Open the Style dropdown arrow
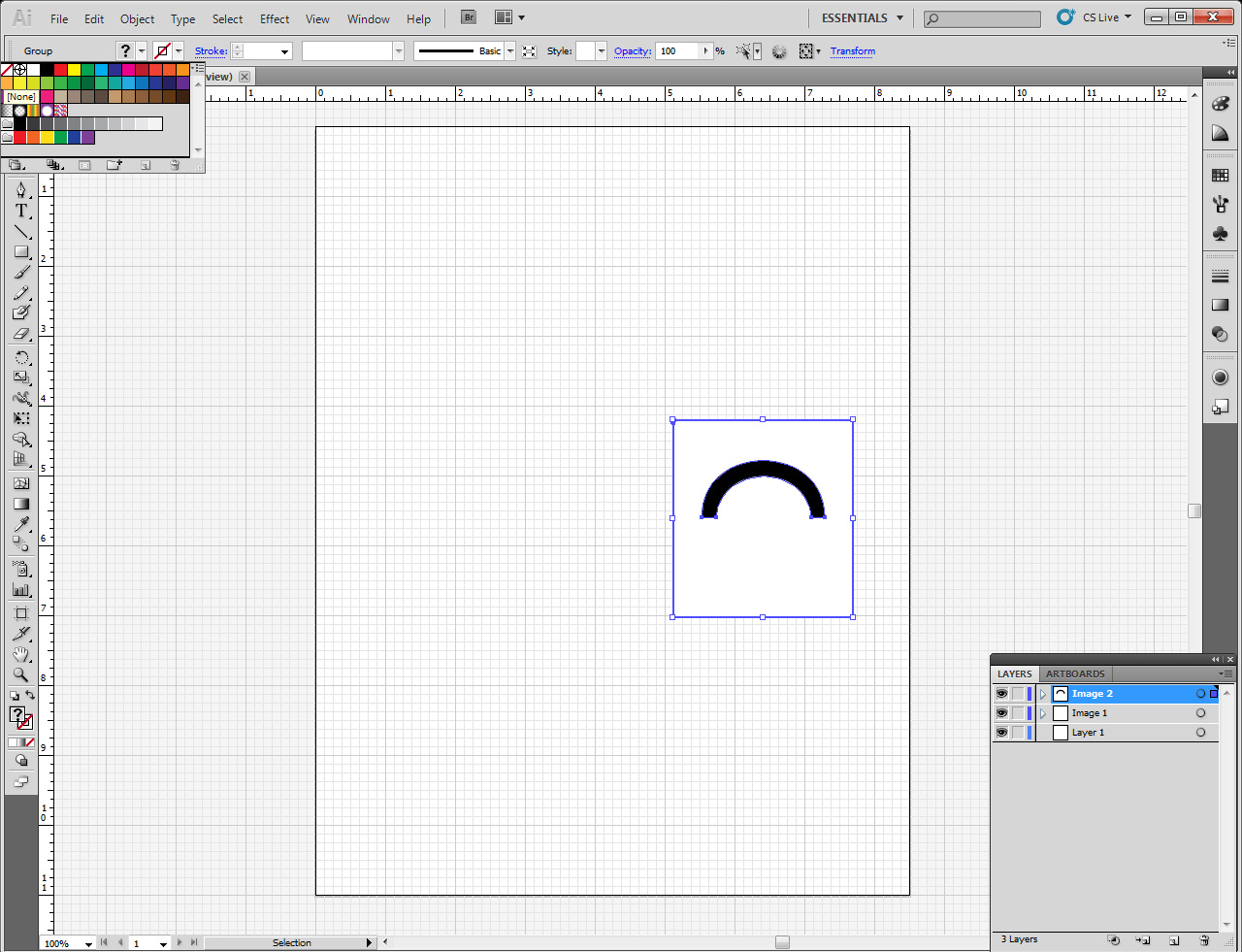The height and width of the screenshot is (952, 1242). (602, 51)
